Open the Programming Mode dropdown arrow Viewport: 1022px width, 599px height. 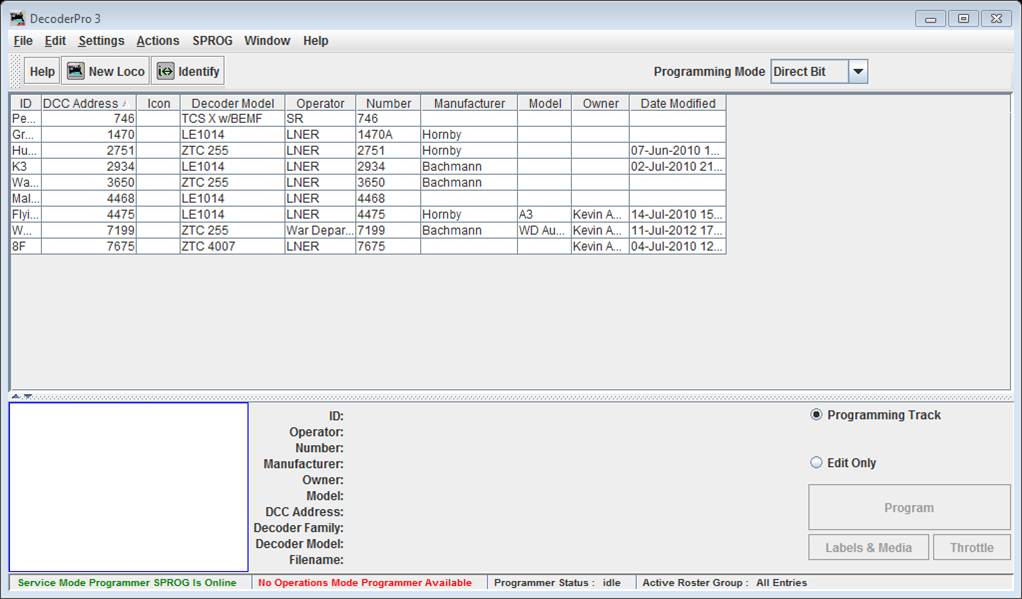tap(858, 72)
